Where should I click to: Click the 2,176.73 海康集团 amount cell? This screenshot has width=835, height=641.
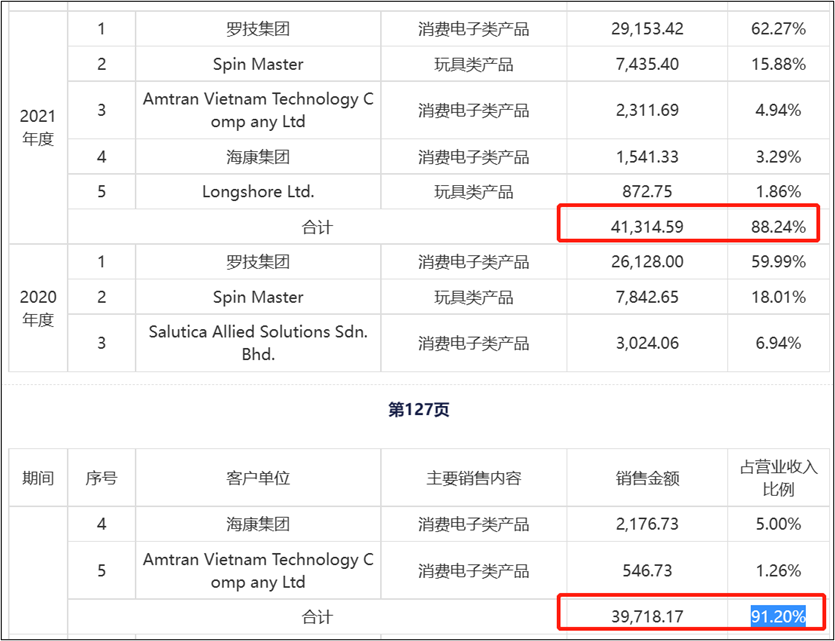[x=646, y=524]
